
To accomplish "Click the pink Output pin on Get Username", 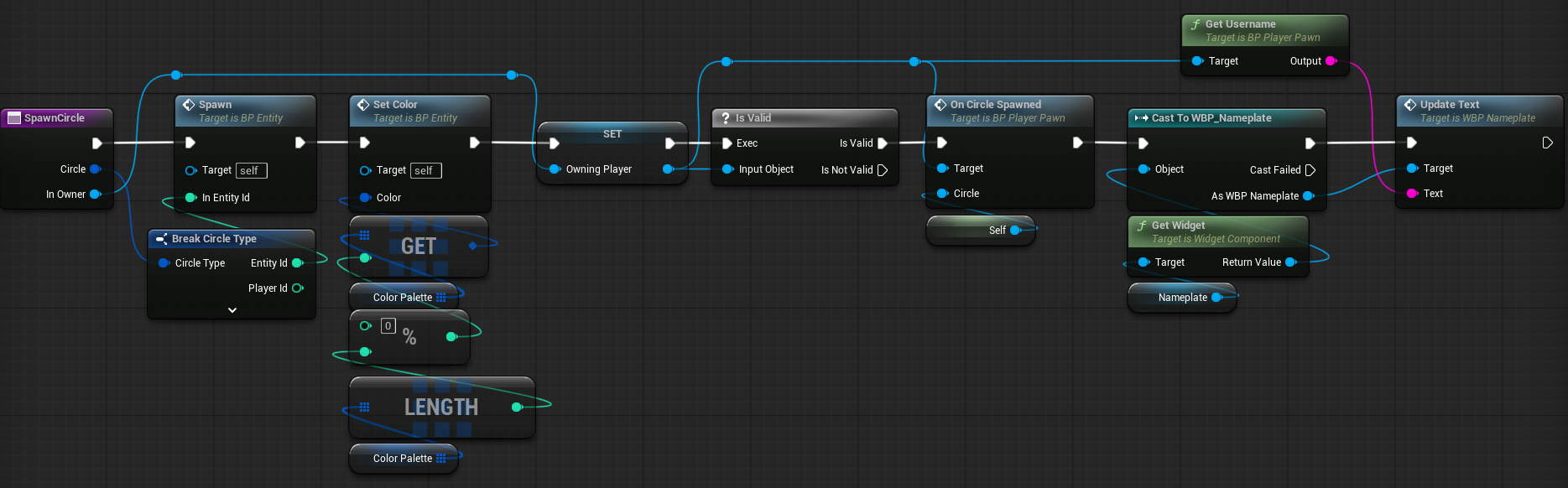I will click(x=1331, y=61).
